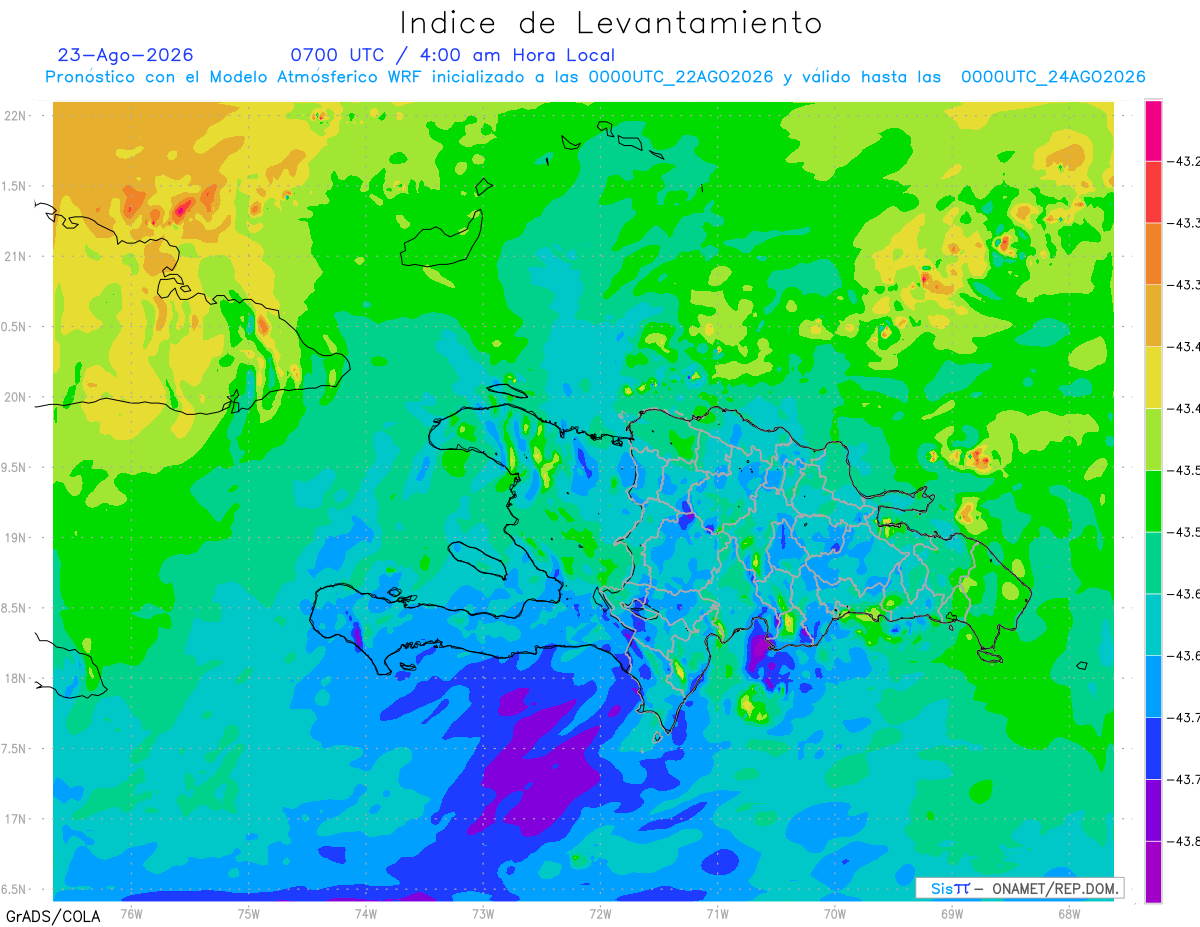Click the '72W' longitude label
Screen dimensions: 1200x927
600,913
